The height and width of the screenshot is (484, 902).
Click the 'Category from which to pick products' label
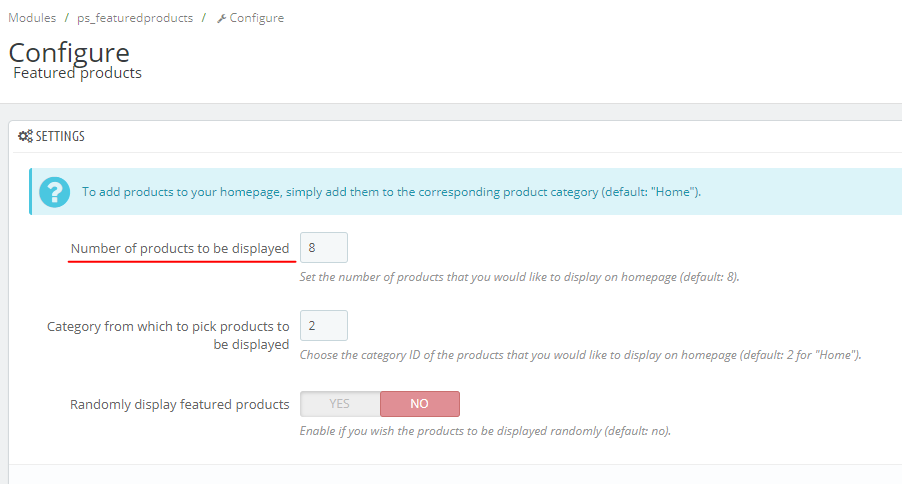pos(168,335)
